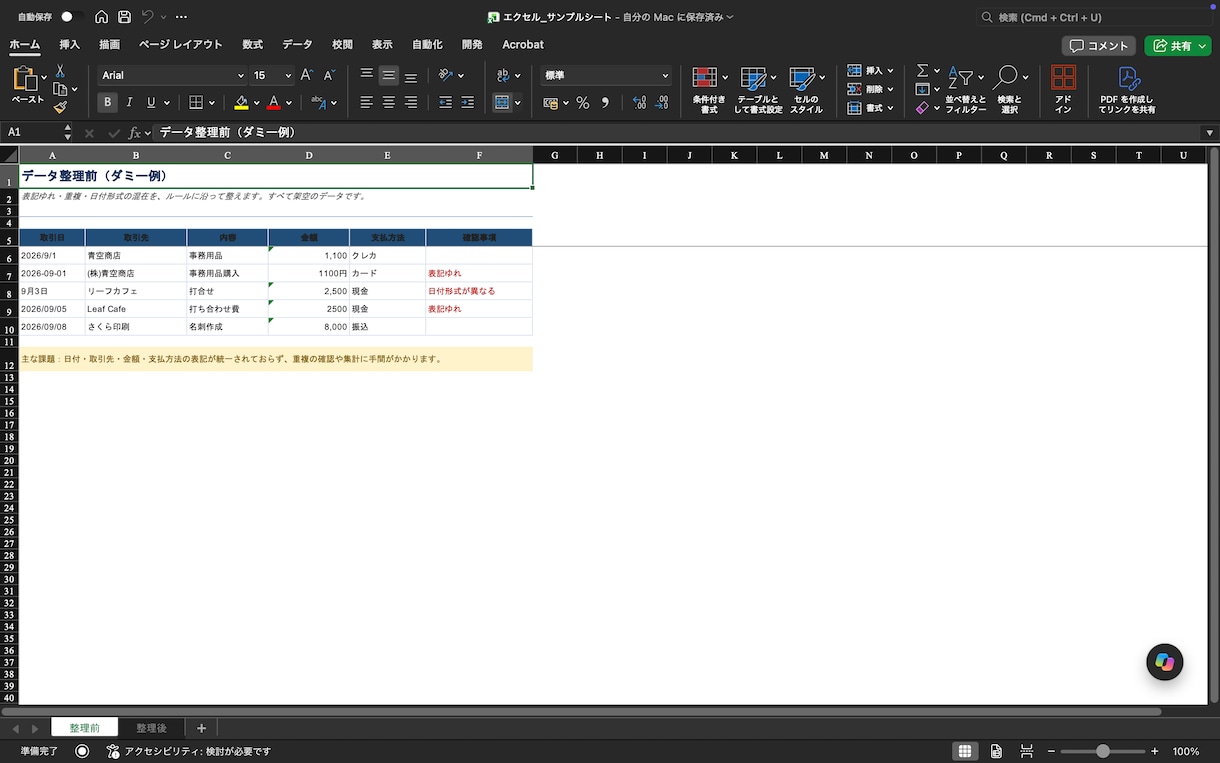Image resolution: width=1220 pixels, height=763 pixels.
Task: Click the zoom in plus button
Action: tap(1155, 751)
